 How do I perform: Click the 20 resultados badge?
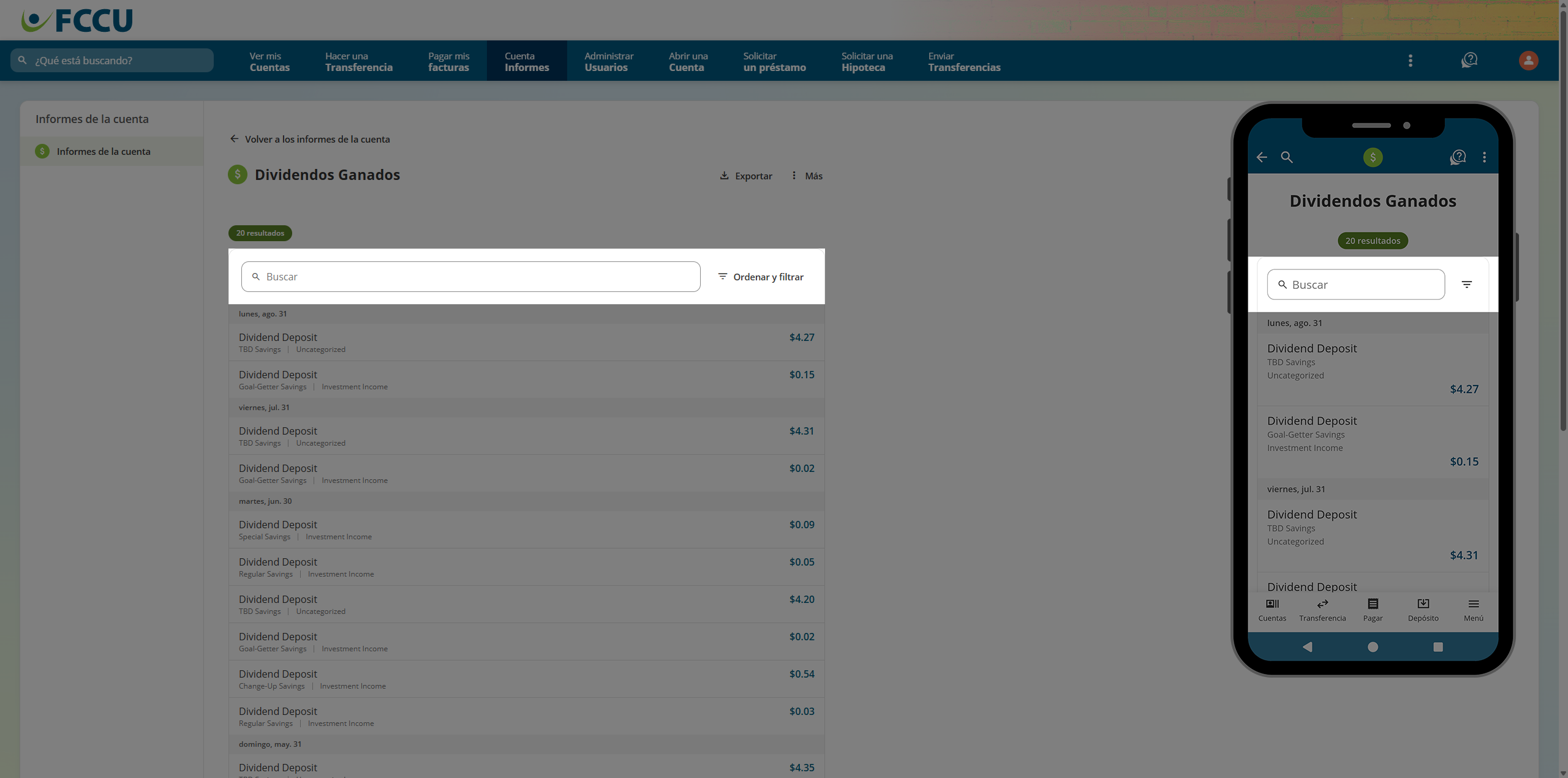260,233
